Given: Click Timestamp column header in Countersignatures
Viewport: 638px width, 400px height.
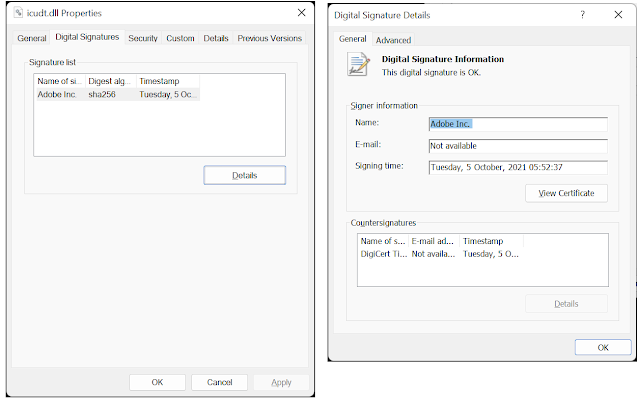Looking at the screenshot, I should (491, 241).
